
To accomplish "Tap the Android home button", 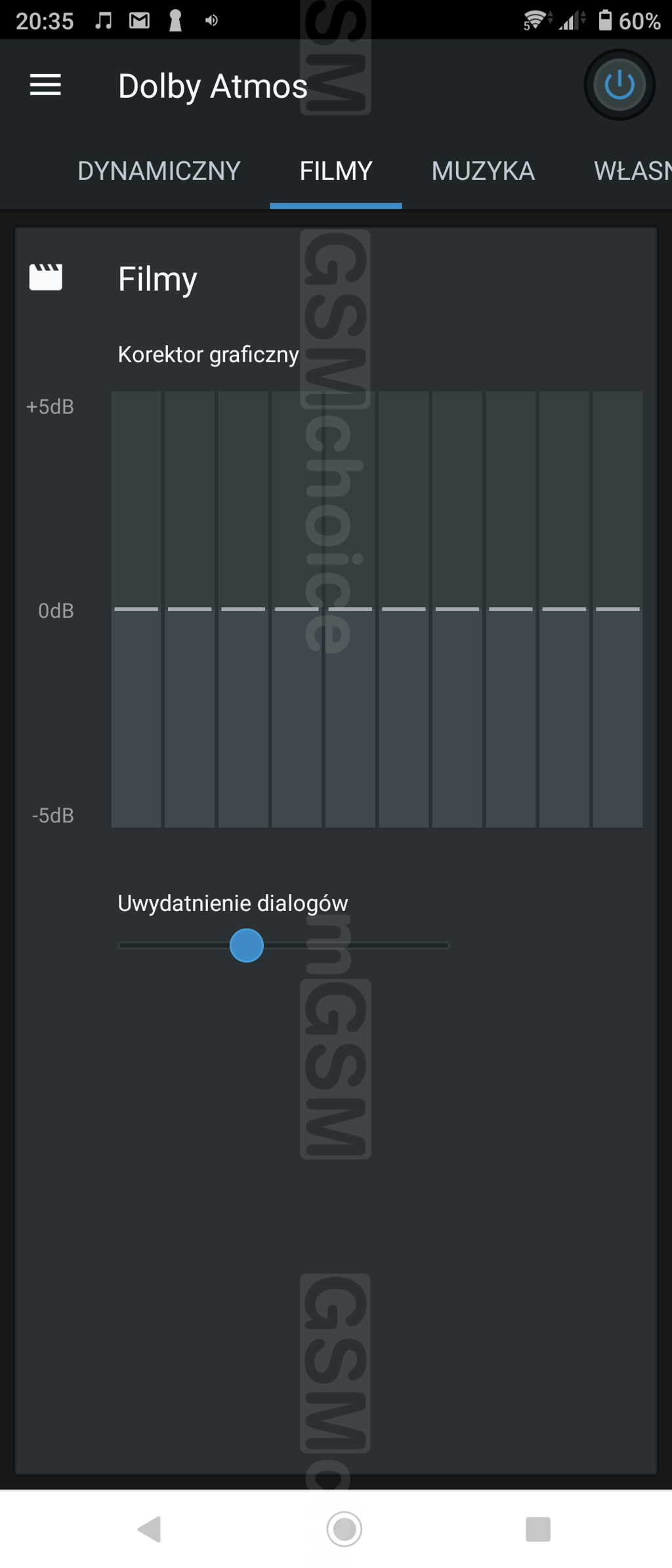I will [344, 1529].
